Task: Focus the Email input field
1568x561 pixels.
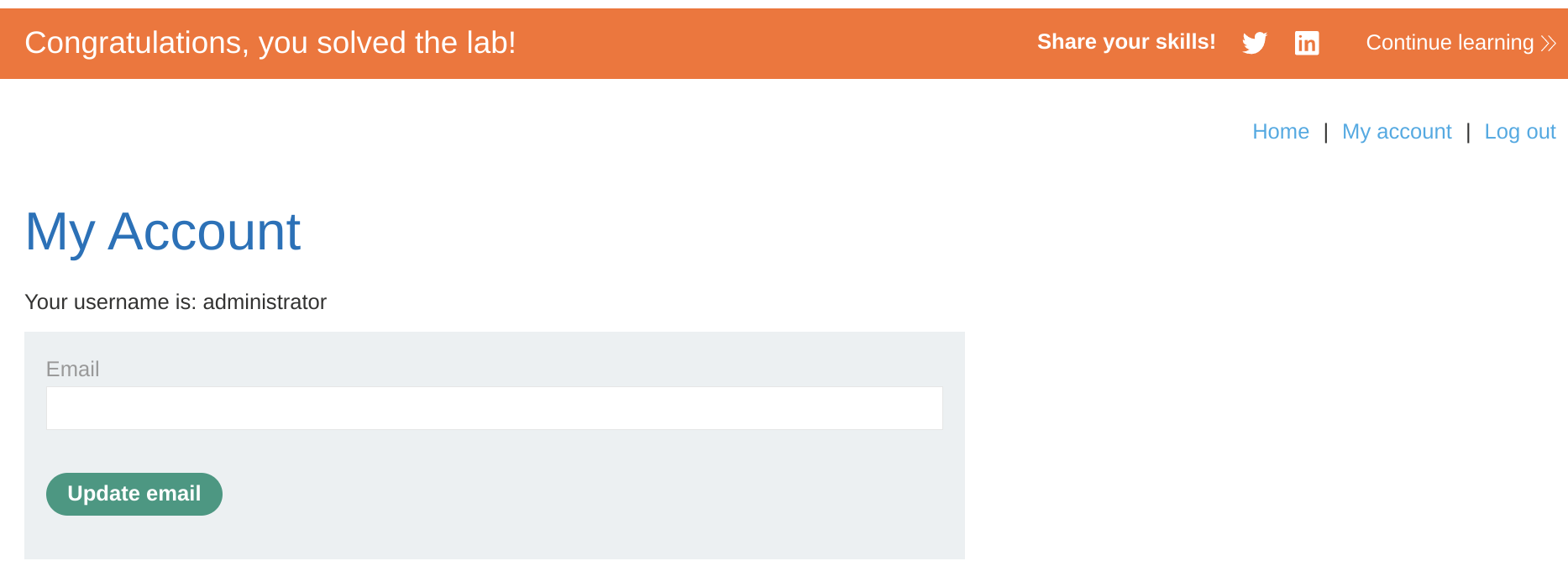Action: point(494,408)
